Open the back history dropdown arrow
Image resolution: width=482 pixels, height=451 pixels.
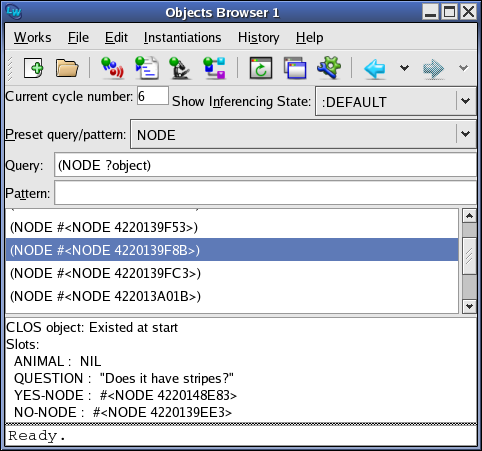(404, 68)
